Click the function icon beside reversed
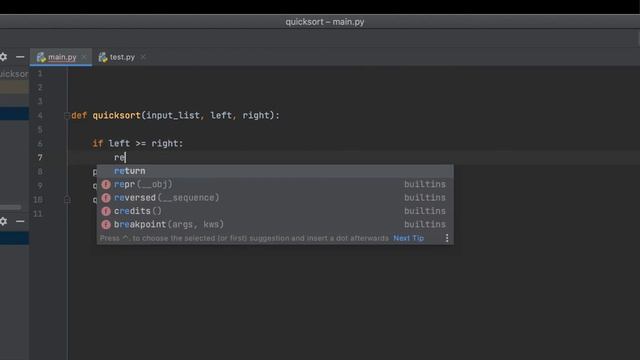This screenshot has height=360, width=640. (106, 198)
